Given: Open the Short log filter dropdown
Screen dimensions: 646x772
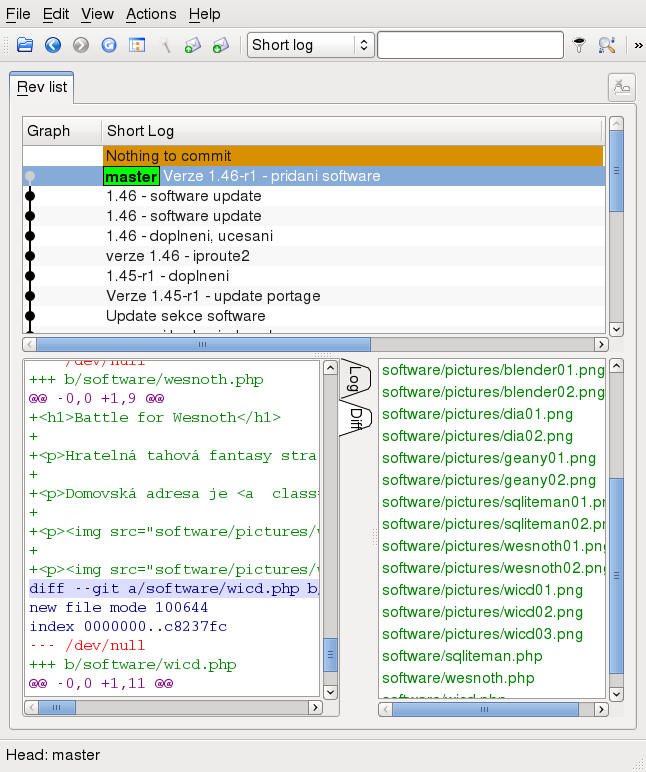Looking at the screenshot, I should point(310,45).
